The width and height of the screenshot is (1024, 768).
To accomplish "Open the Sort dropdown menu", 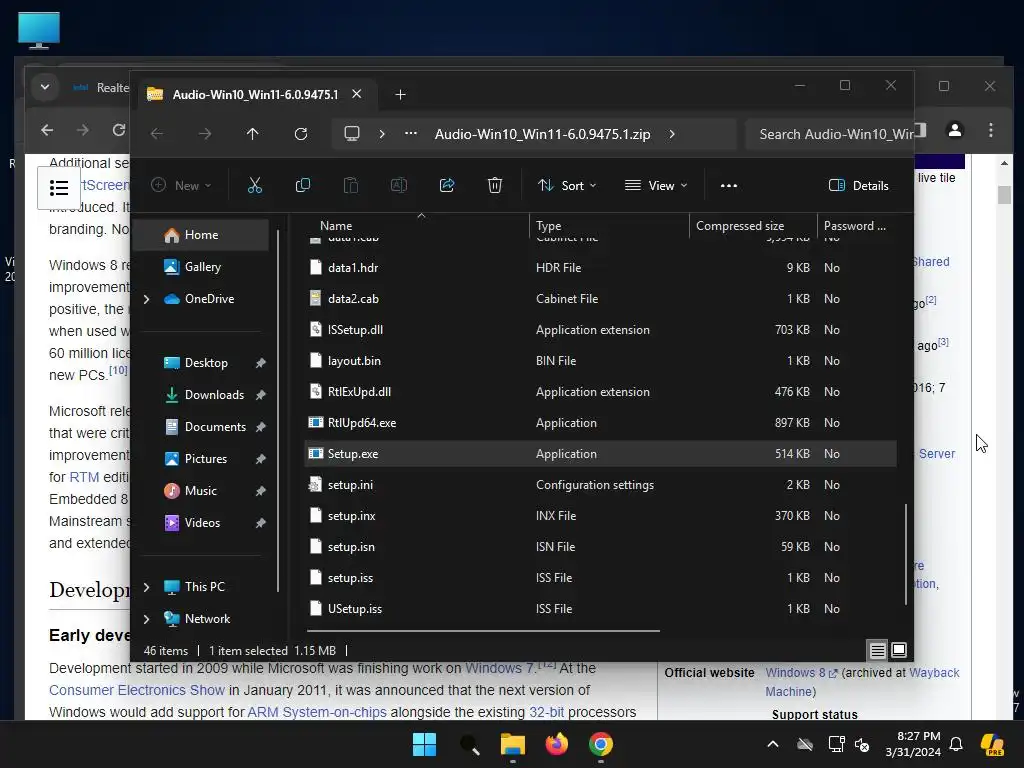I will [567, 185].
